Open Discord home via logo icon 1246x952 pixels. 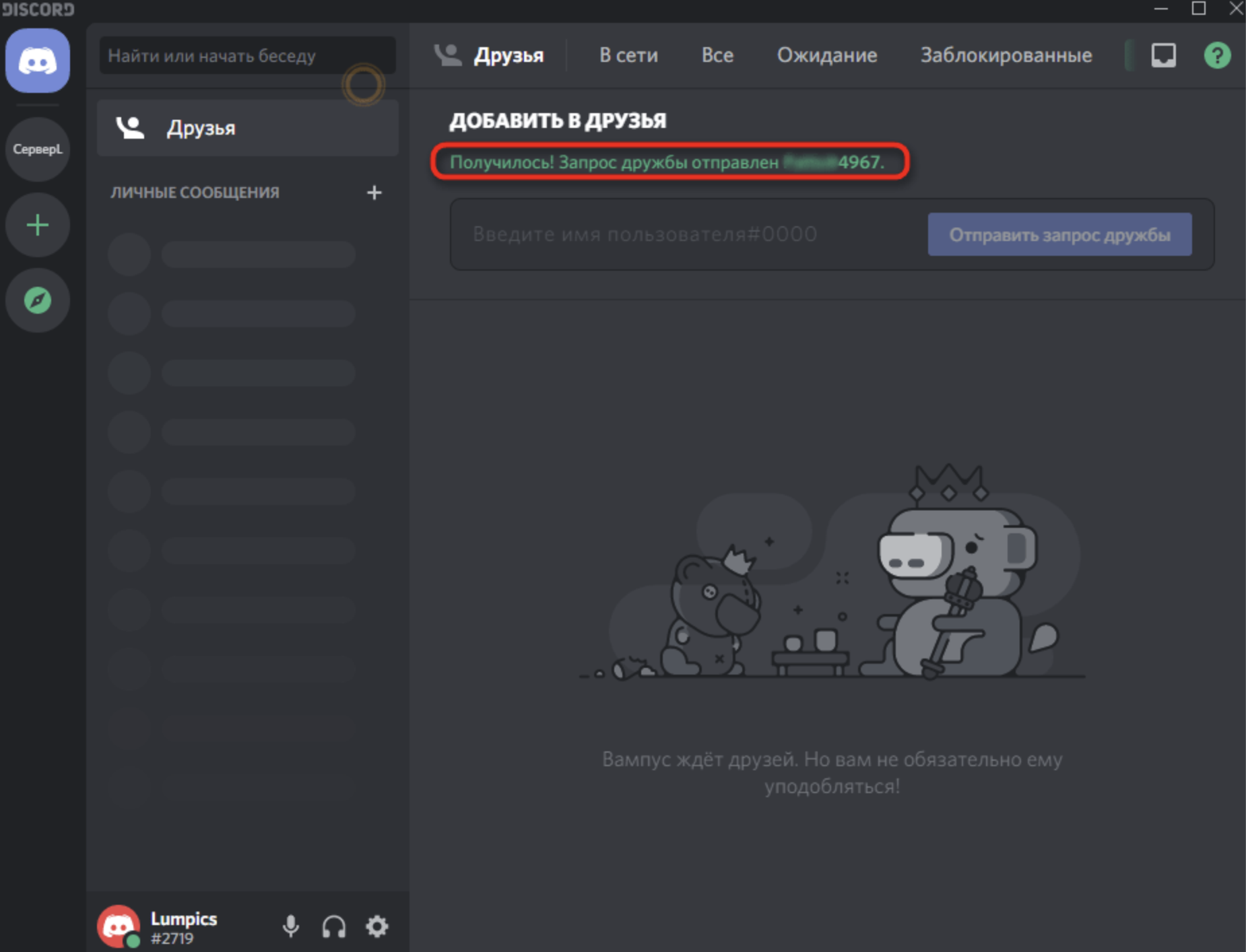(x=38, y=61)
